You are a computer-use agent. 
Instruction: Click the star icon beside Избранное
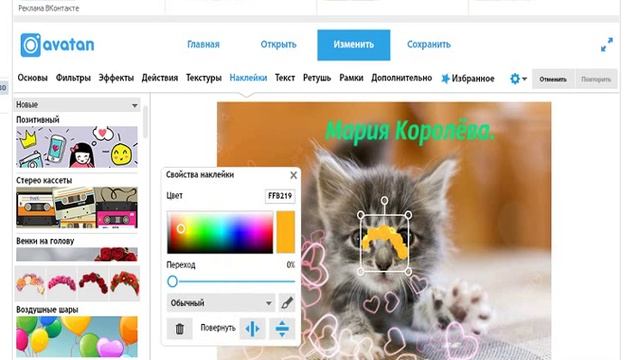click(445, 78)
